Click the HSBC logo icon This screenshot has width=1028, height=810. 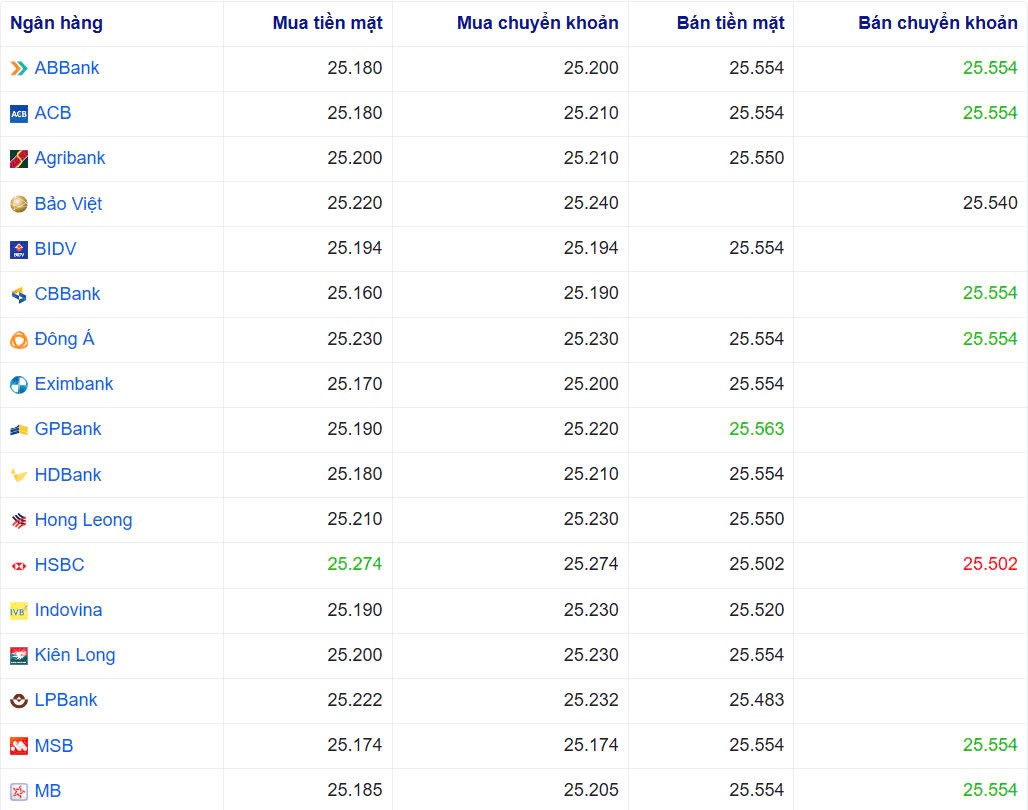19,566
